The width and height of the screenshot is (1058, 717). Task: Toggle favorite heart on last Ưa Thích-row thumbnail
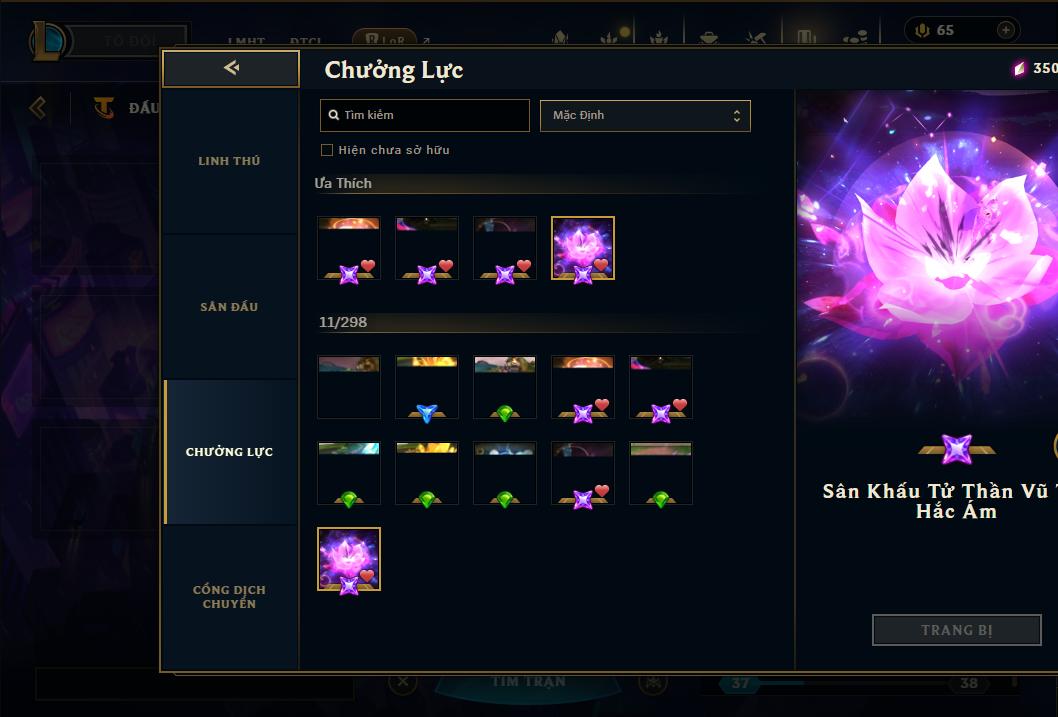601,265
